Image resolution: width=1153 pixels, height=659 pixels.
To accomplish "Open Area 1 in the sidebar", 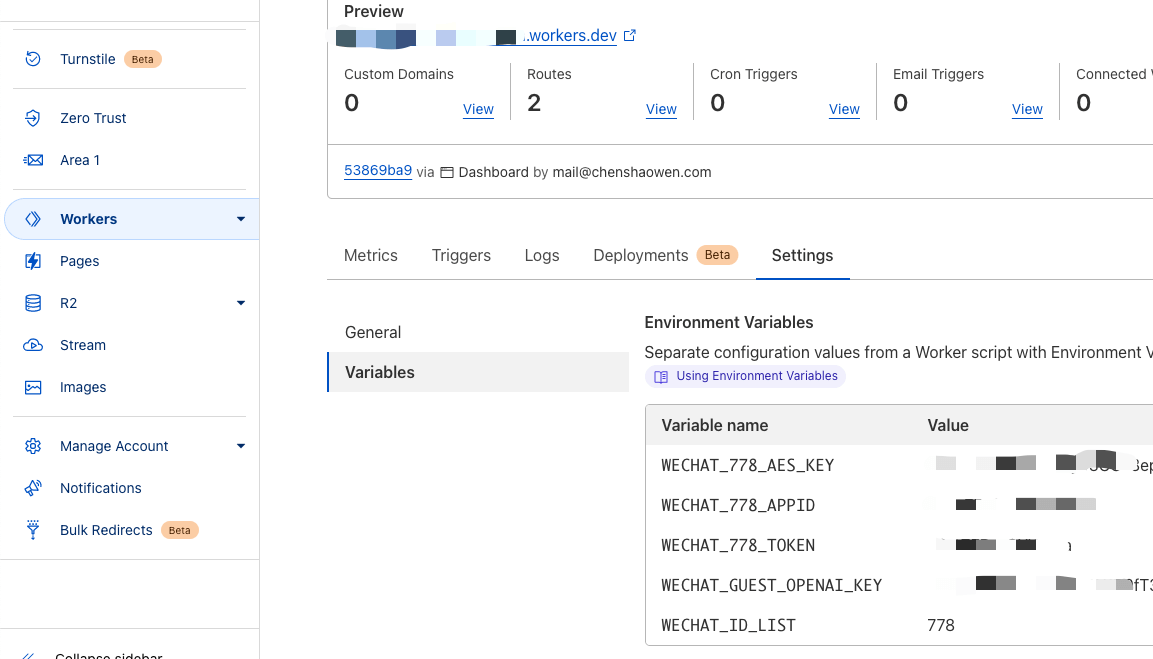I will pos(80,160).
